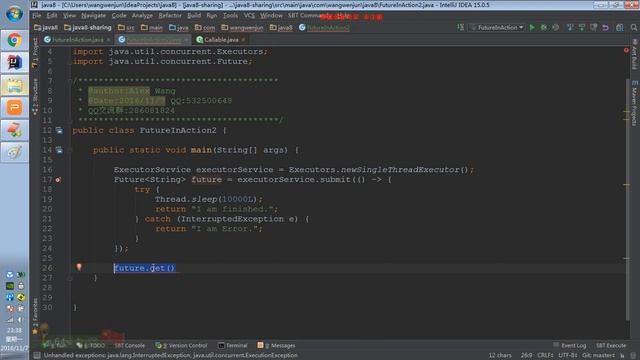The height and width of the screenshot is (360, 640).
Task: Open the Code menu
Action: click(119, 16)
